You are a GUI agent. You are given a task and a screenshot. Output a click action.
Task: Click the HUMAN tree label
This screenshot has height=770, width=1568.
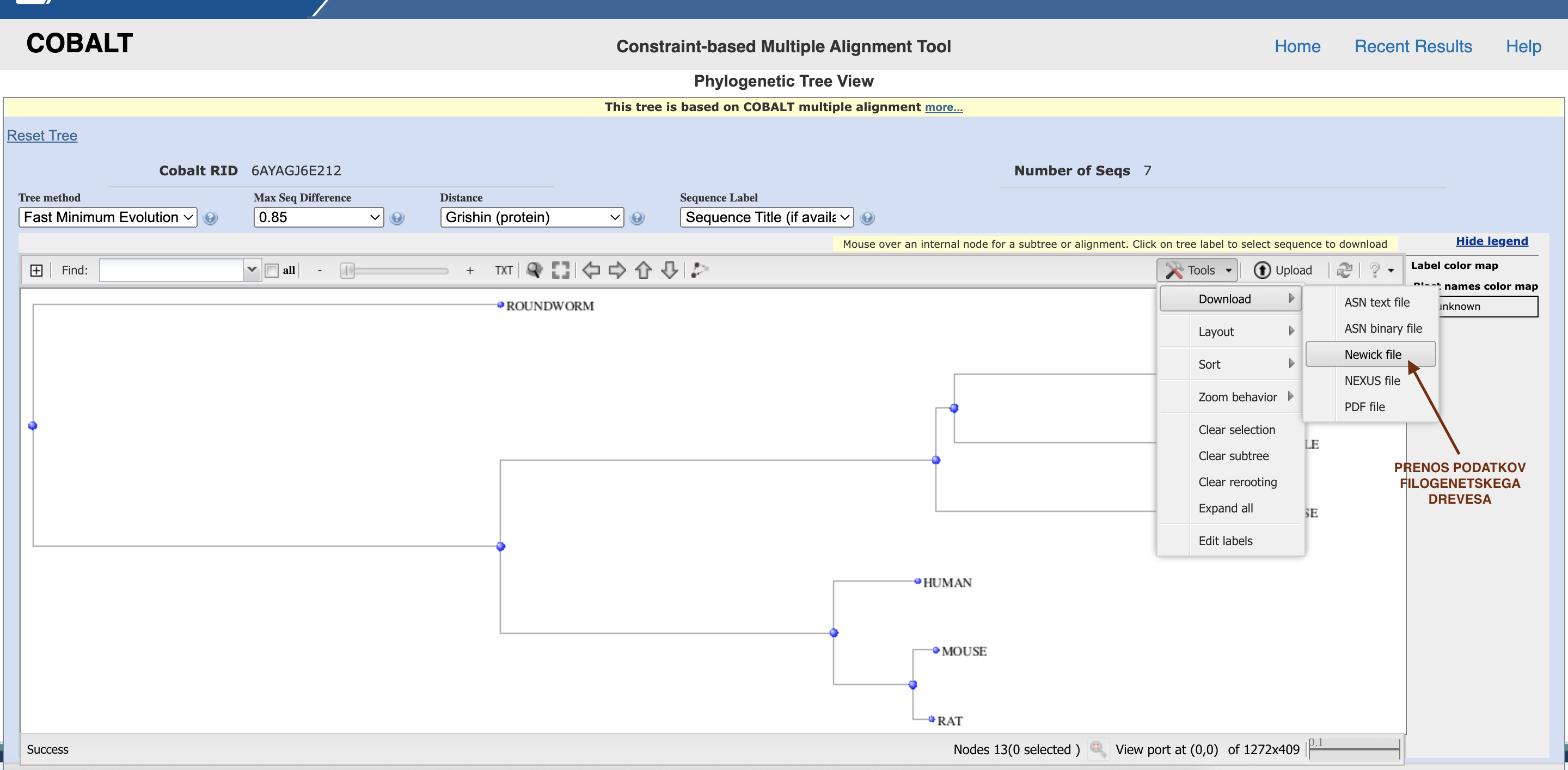pyautogui.click(x=947, y=583)
